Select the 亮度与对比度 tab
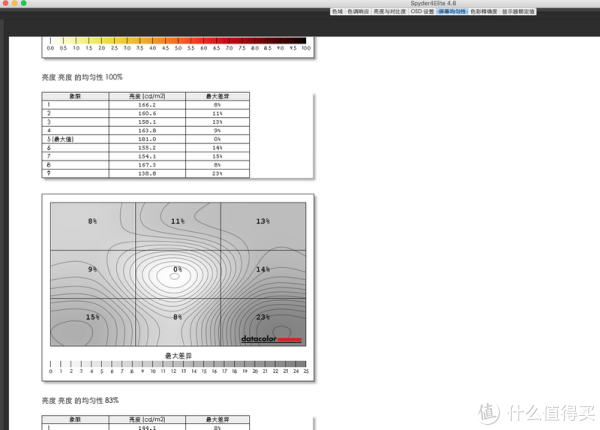The height and width of the screenshot is (430, 600). tap(390, 11)
